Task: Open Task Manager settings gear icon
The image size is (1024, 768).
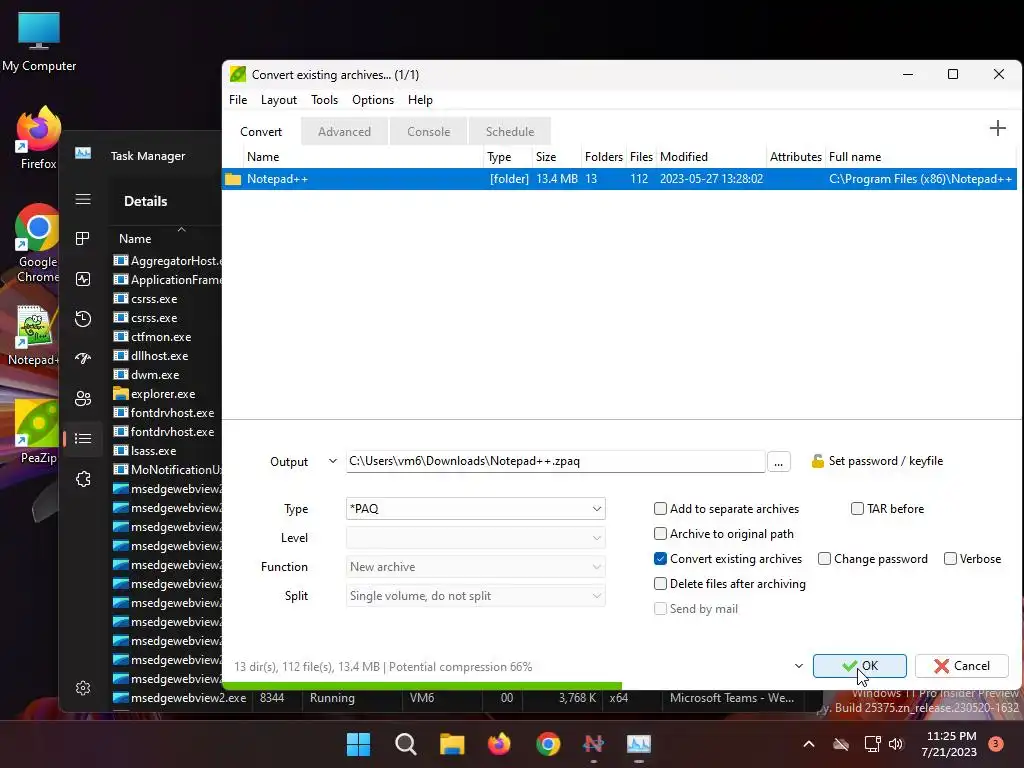Action: point(83,688)
